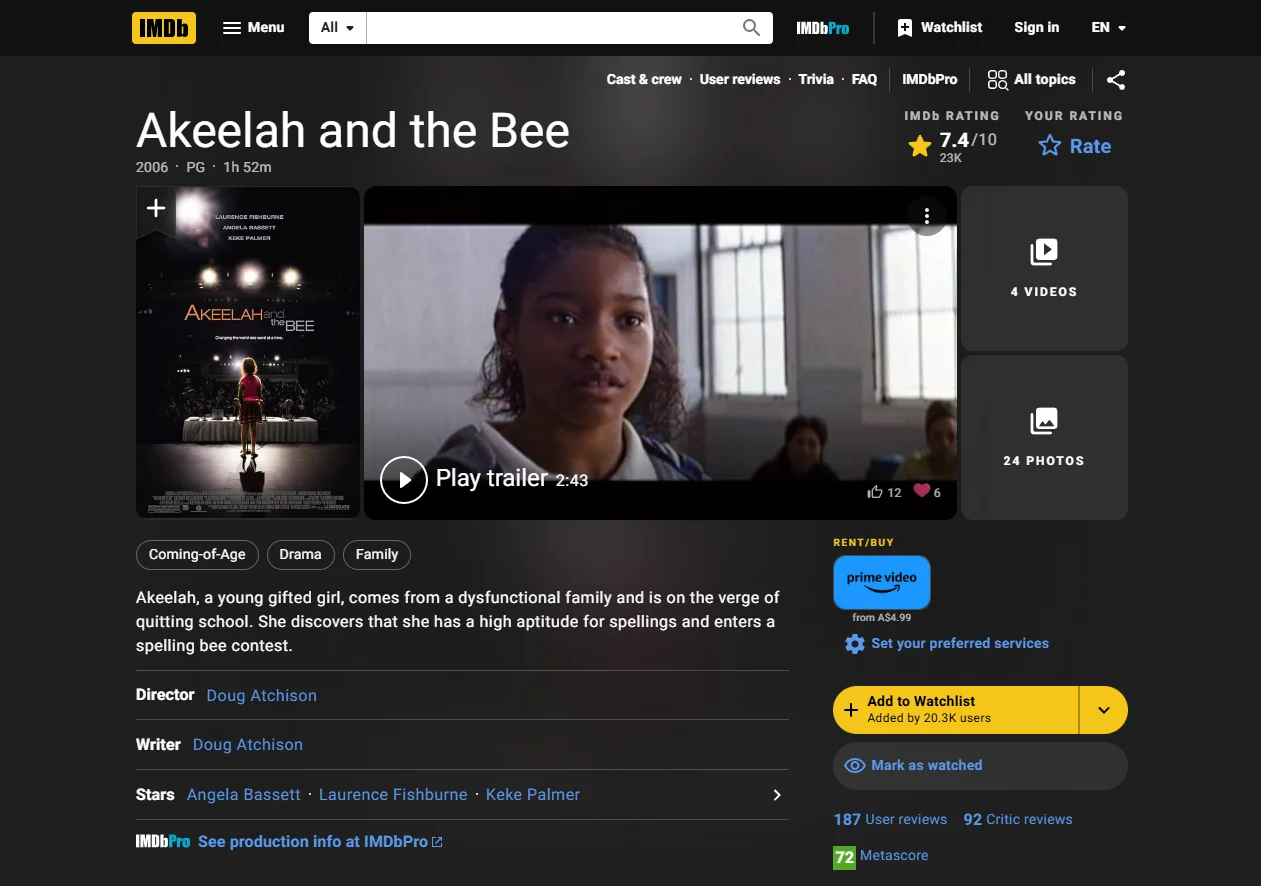
Task: Add the poster to Watchlist via plus ribbon
Action: point(156,208)
